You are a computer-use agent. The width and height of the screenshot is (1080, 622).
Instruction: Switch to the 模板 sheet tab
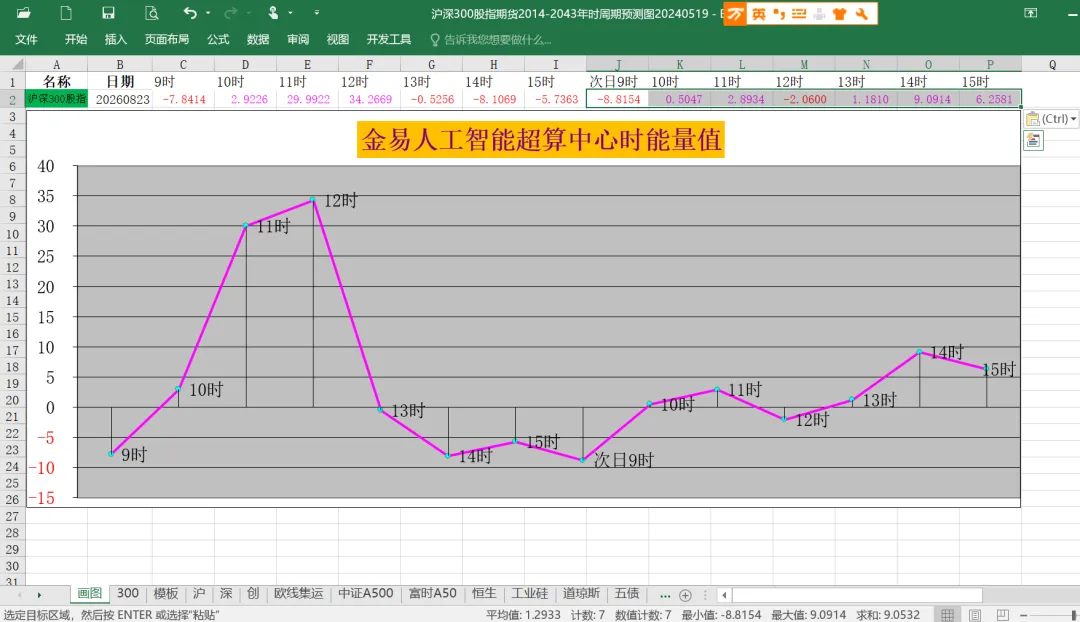click(166, 593)
